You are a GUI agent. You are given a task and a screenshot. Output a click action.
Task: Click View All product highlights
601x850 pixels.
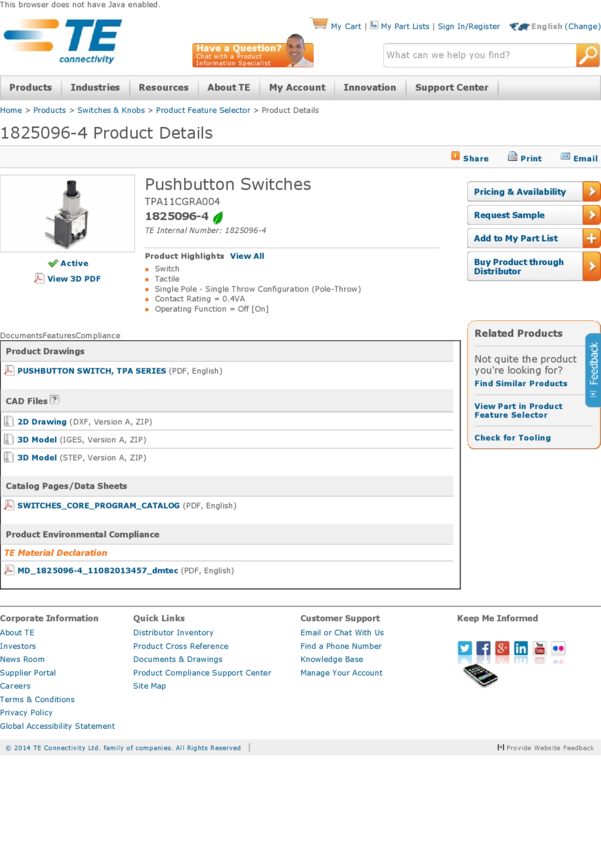click(247, 256)
